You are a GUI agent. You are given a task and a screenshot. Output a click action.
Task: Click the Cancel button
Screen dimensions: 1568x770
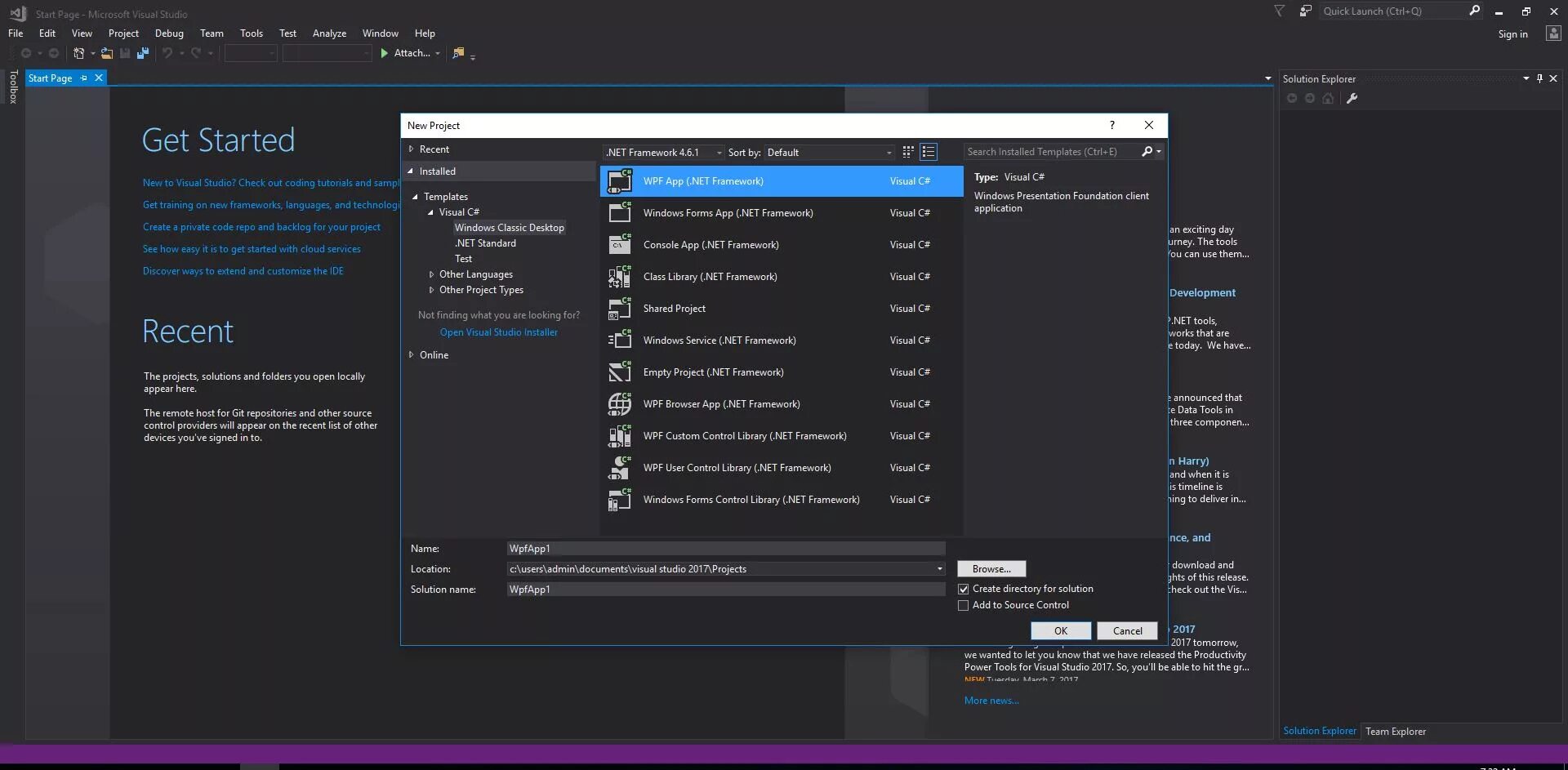[1127, 631]
